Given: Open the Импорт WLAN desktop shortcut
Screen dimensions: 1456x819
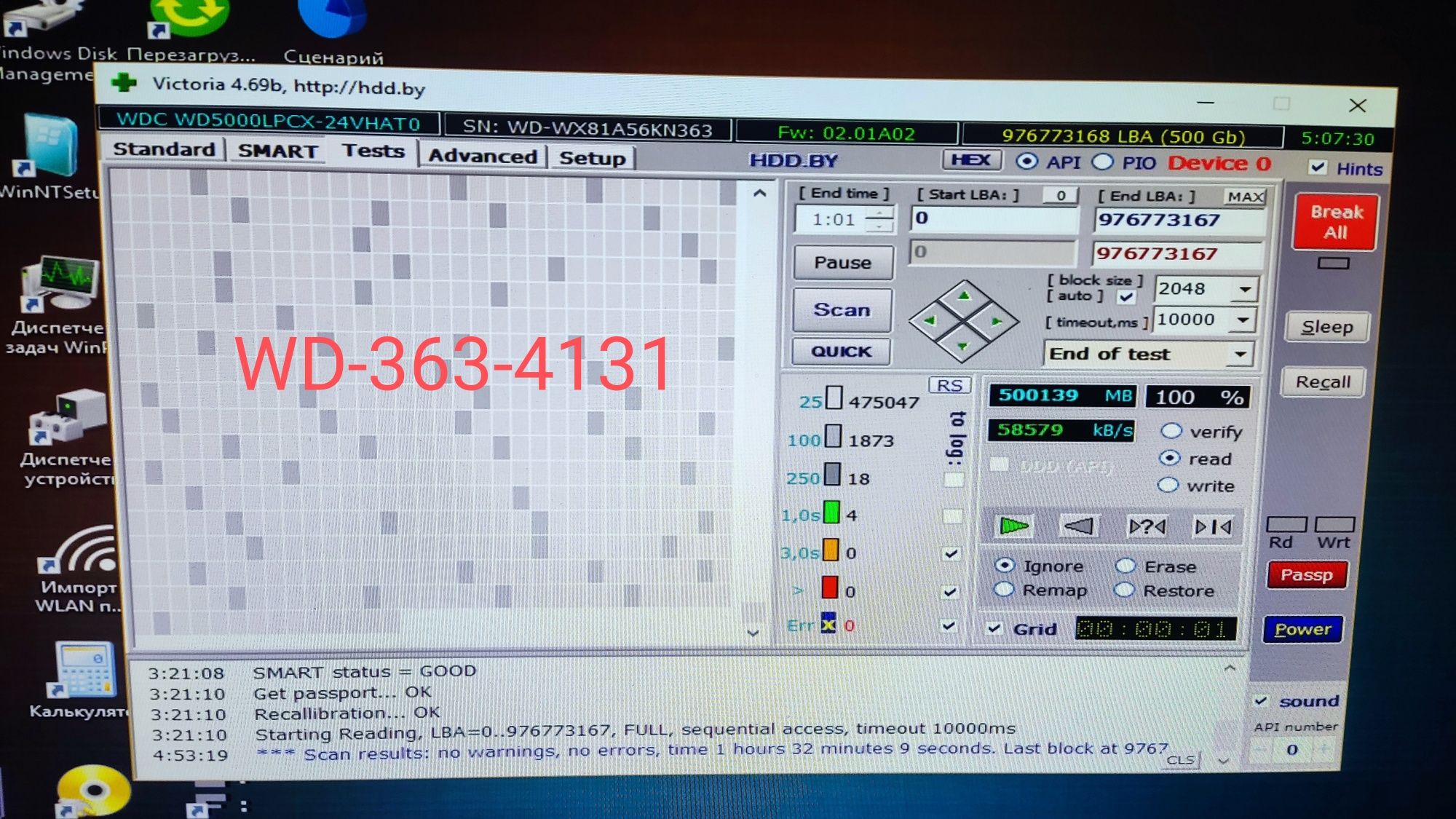Looking at the screenshot, I should coord(80,571).
